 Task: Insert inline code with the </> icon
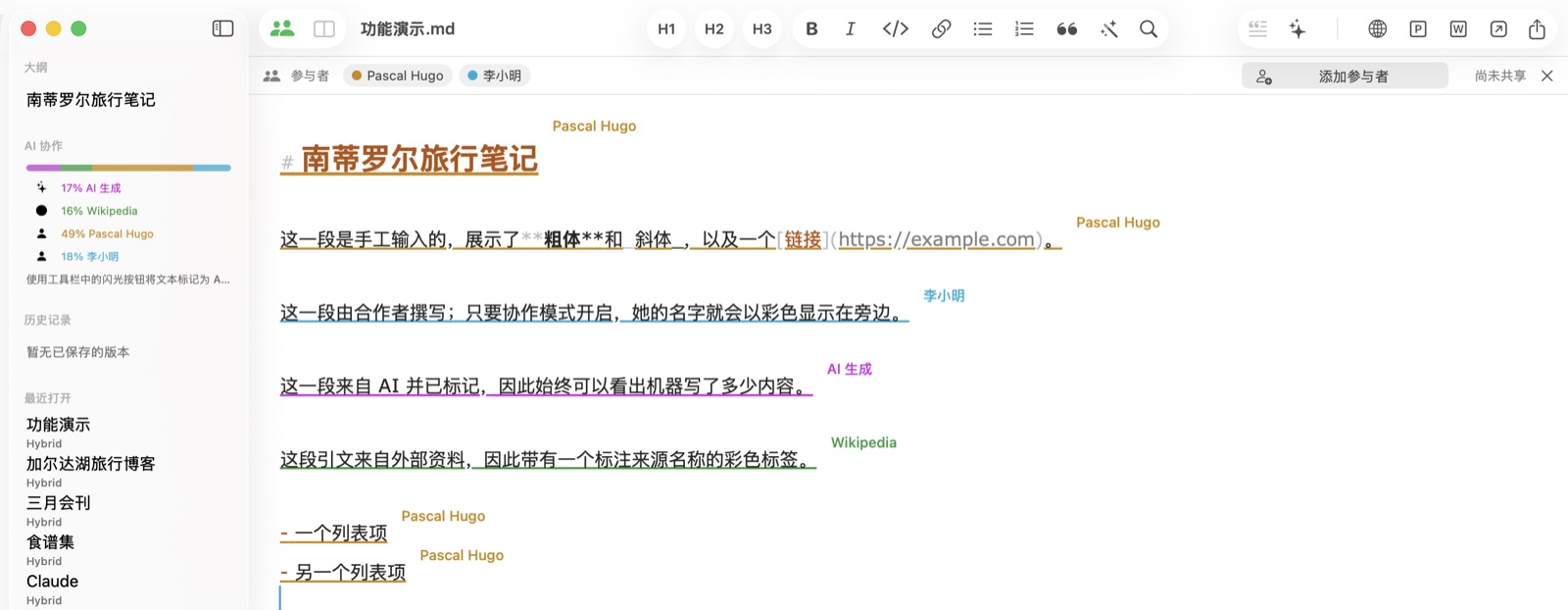point(896,28)
